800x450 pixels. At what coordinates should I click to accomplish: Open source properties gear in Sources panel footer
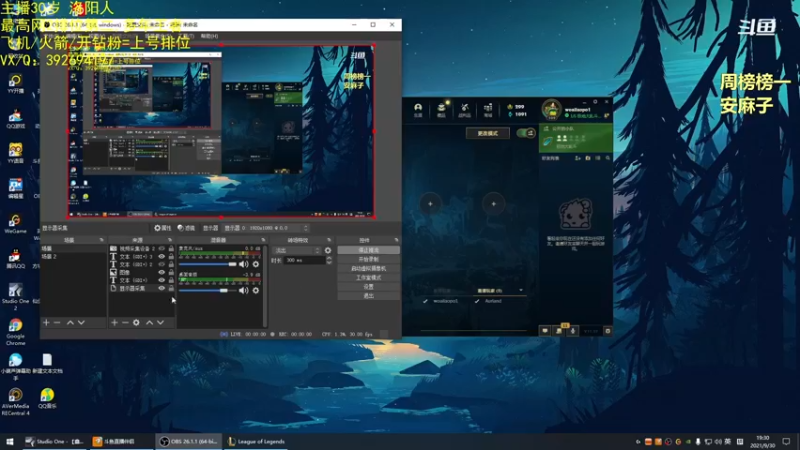136,322
